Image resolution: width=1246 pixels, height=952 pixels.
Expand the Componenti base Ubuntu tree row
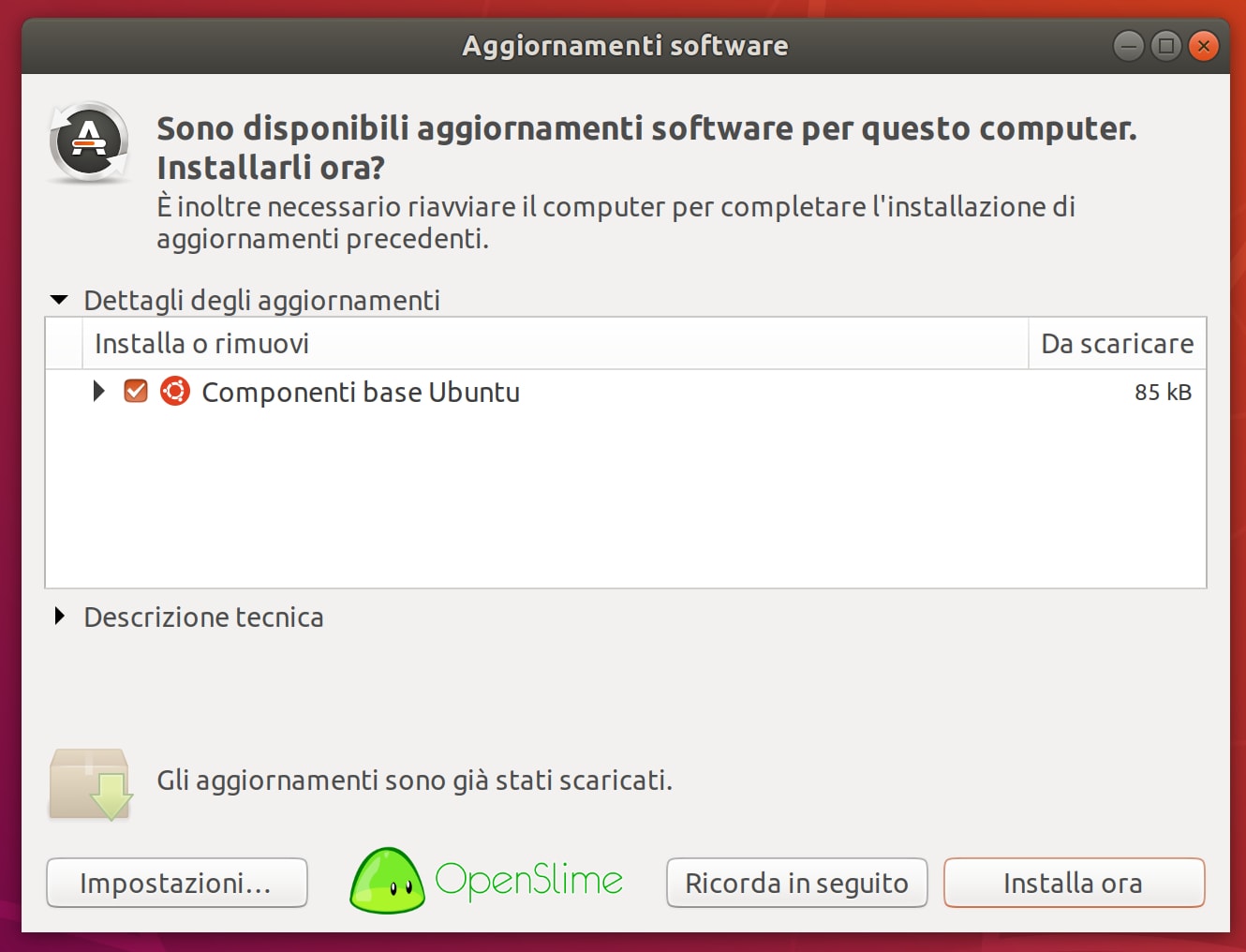99,392
